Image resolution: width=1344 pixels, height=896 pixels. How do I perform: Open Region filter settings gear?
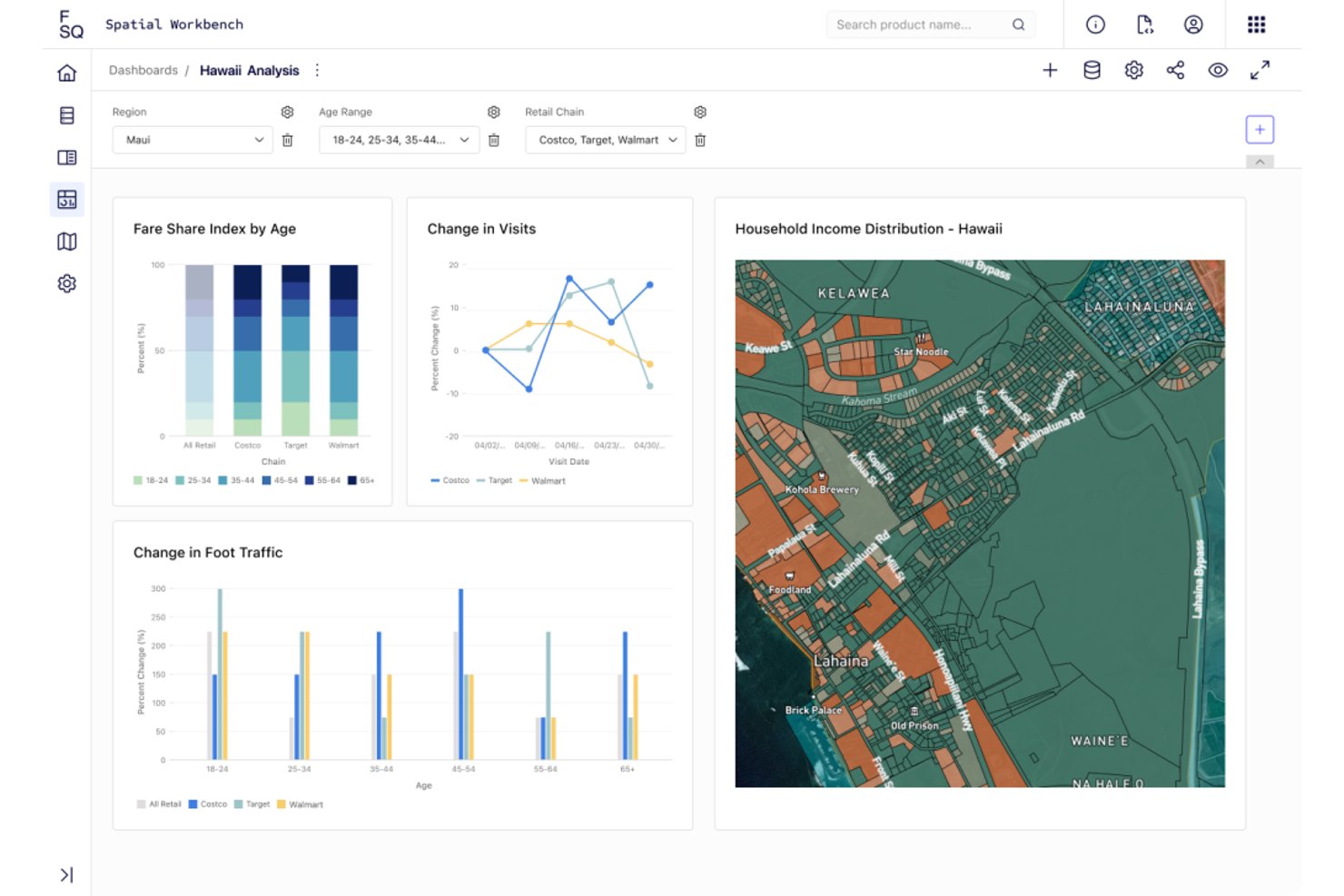click(x=288, y=112)
